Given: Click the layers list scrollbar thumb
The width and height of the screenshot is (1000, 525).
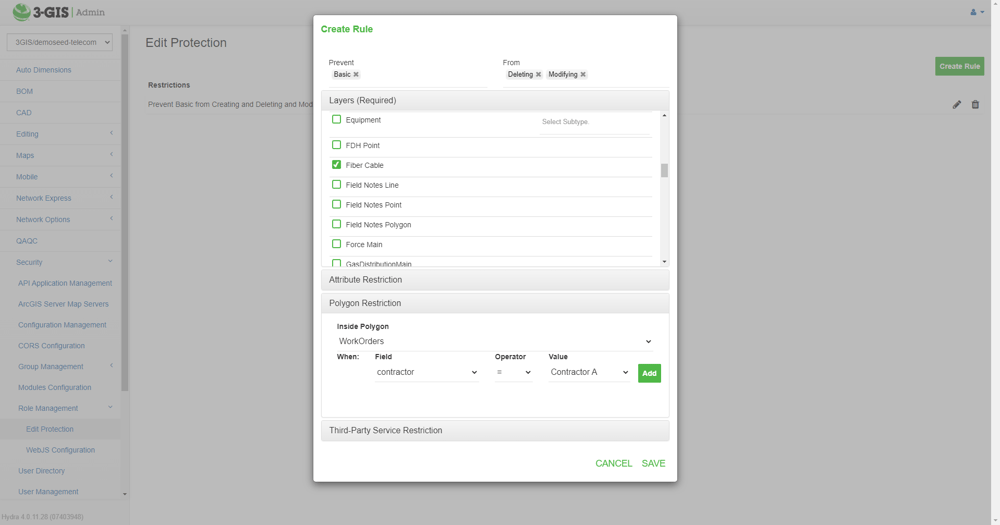Looking at the screenshot, I should (664, 170).
